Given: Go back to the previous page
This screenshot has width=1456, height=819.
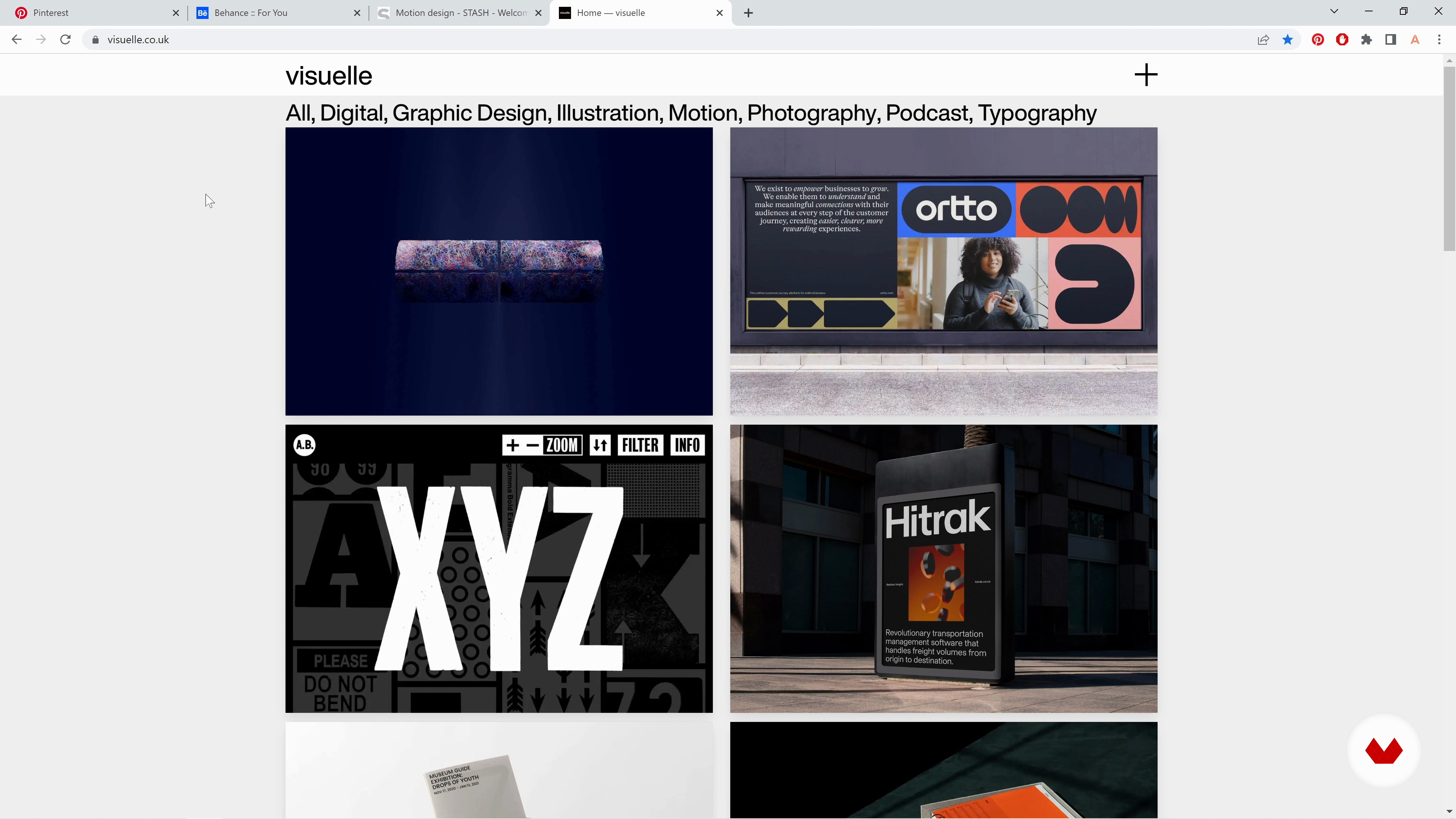Looking at the screenshot, I should click(16, 39).
